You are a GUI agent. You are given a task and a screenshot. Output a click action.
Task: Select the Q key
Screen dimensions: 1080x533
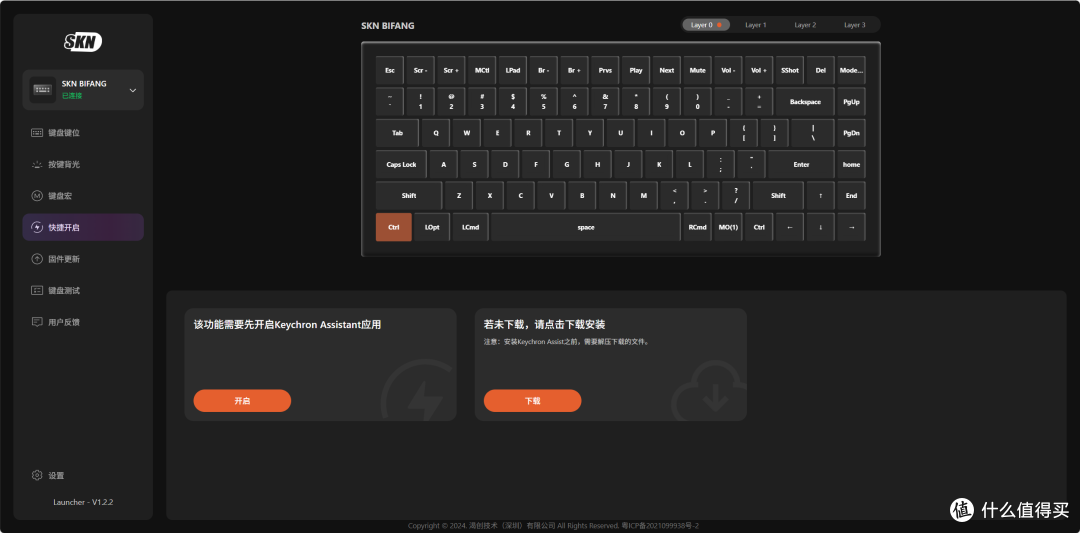coord(436,133)
